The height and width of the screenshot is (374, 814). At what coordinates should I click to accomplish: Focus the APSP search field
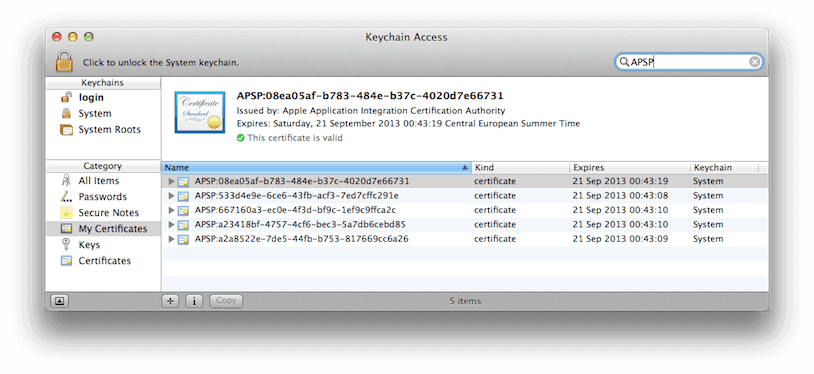[688, 62]
